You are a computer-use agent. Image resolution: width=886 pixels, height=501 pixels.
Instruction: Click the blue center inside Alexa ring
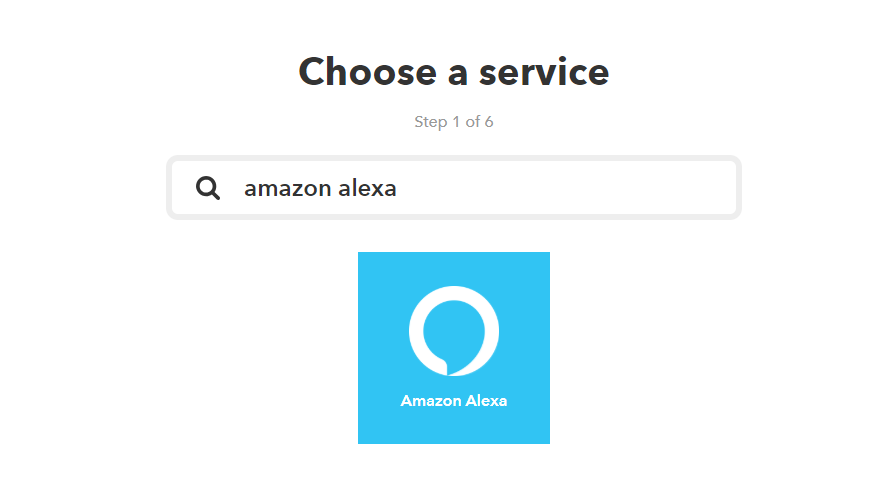coord(454,331)
